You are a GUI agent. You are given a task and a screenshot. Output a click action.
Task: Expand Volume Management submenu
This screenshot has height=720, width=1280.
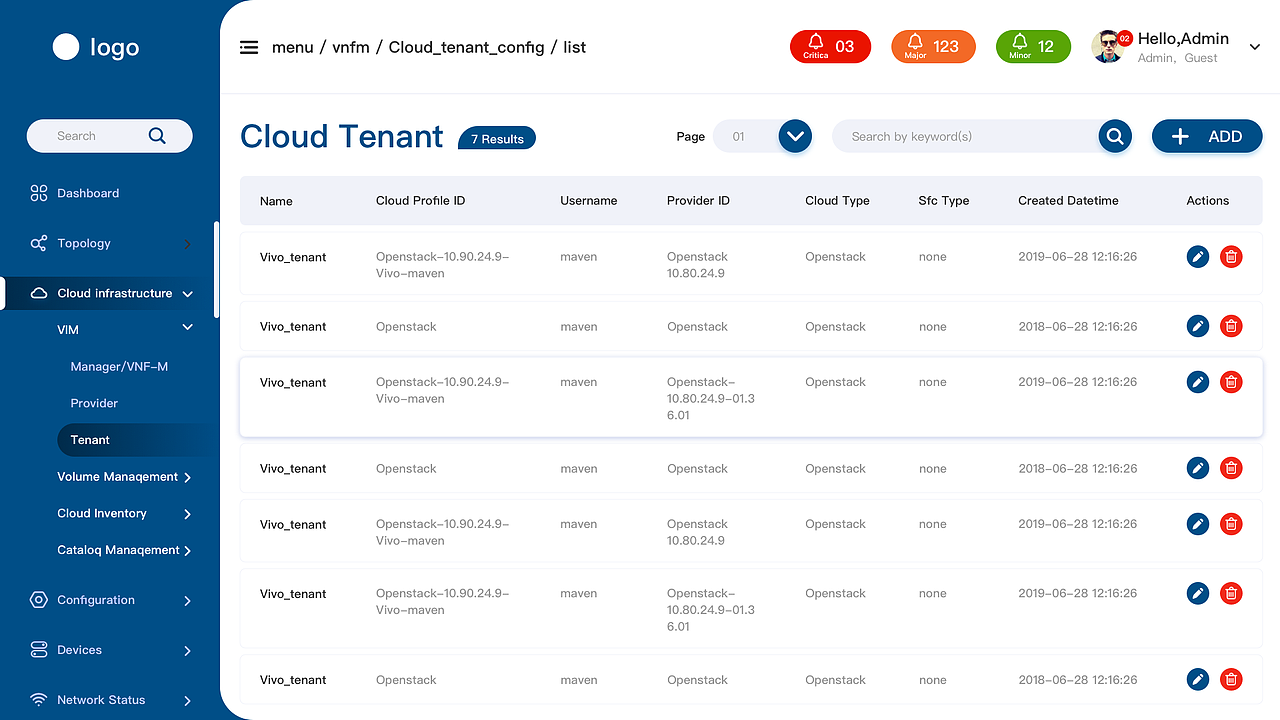(x=187, y=478)
